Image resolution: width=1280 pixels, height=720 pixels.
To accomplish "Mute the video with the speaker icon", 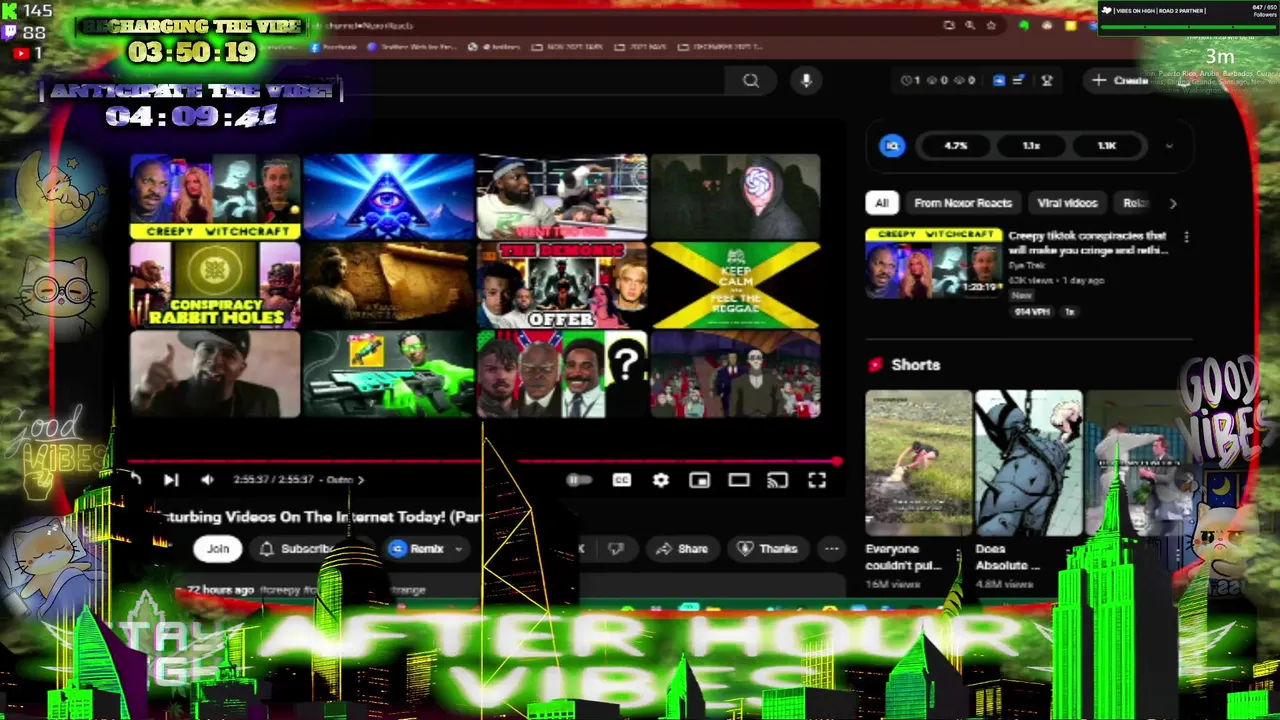I will pyautogui.click(x=207, y=480).
